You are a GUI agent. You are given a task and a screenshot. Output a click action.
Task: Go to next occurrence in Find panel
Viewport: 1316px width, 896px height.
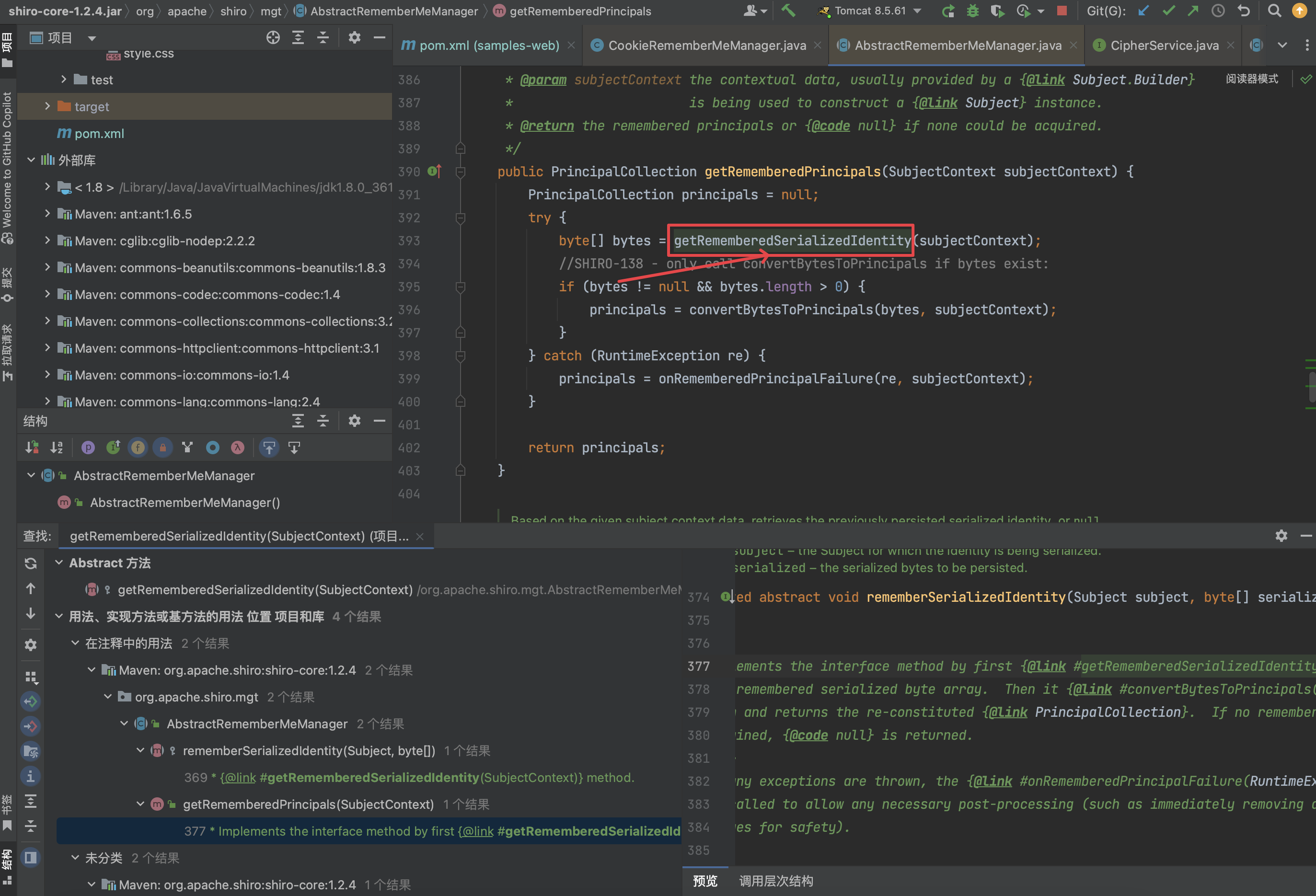pos(31,614)
